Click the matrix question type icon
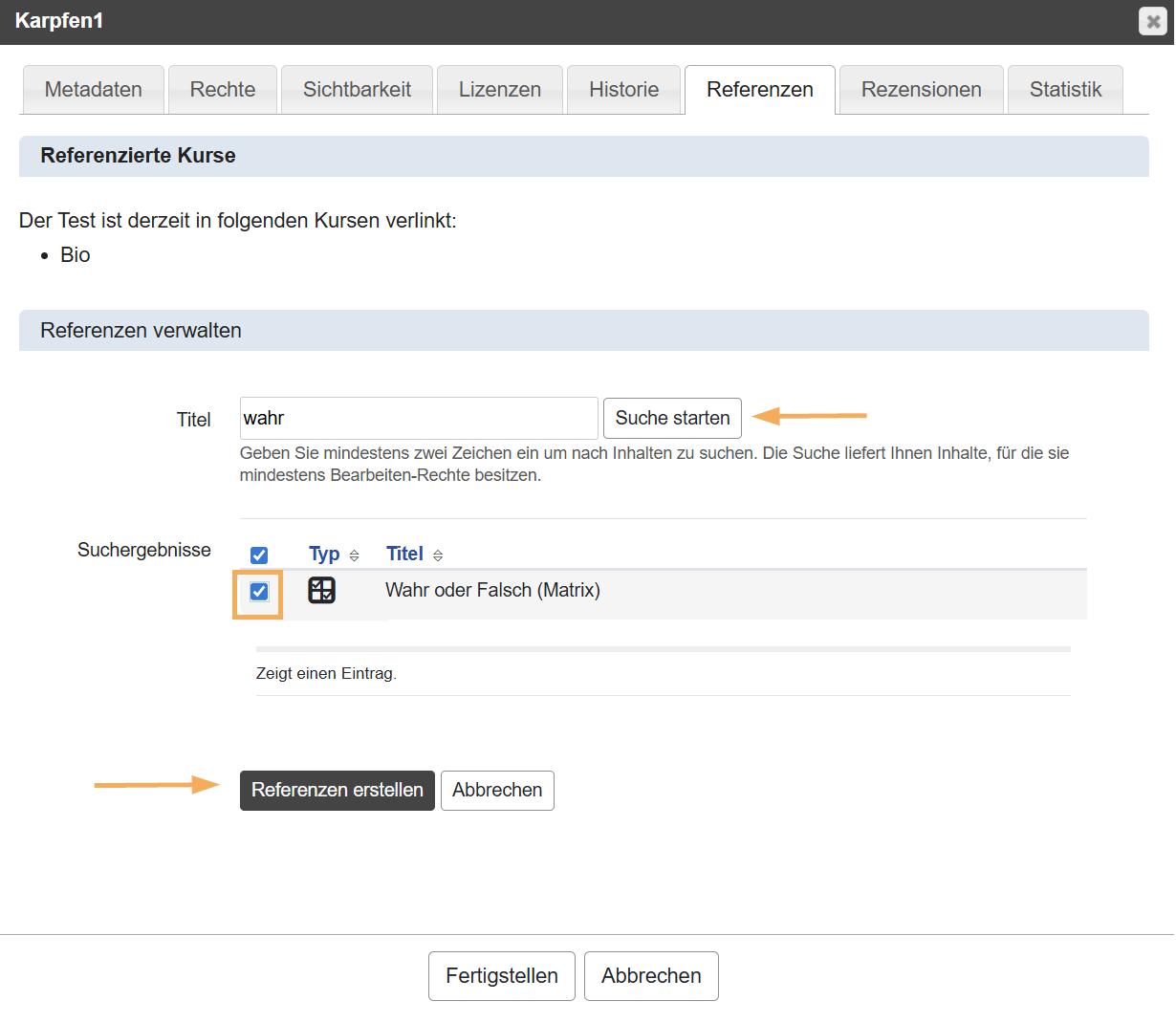The height and width of the screenshot is (1023, 1176). coord(321,591)
